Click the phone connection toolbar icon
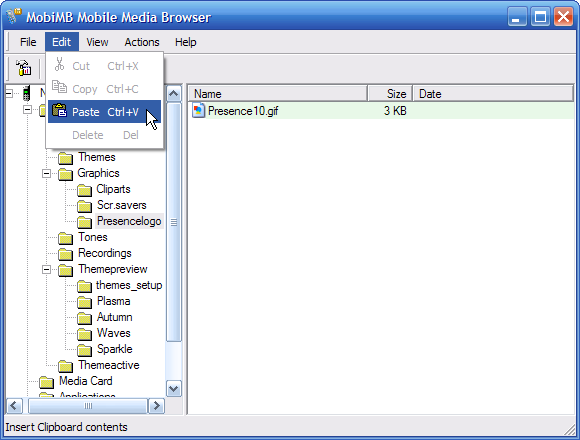The height and width of the screenshot is (440, 580). (x=23, y=68)
